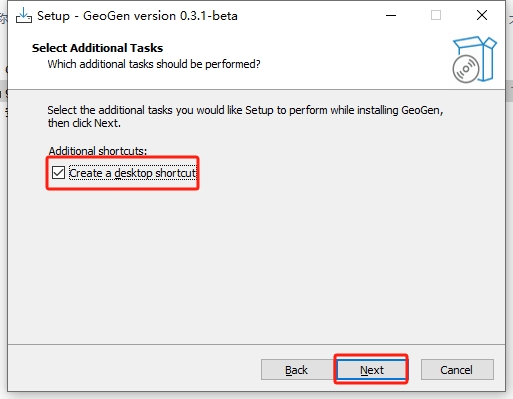Click the software box with disc icon
The width and height of the screenshot is (513, 399).
tap(474, 59)
